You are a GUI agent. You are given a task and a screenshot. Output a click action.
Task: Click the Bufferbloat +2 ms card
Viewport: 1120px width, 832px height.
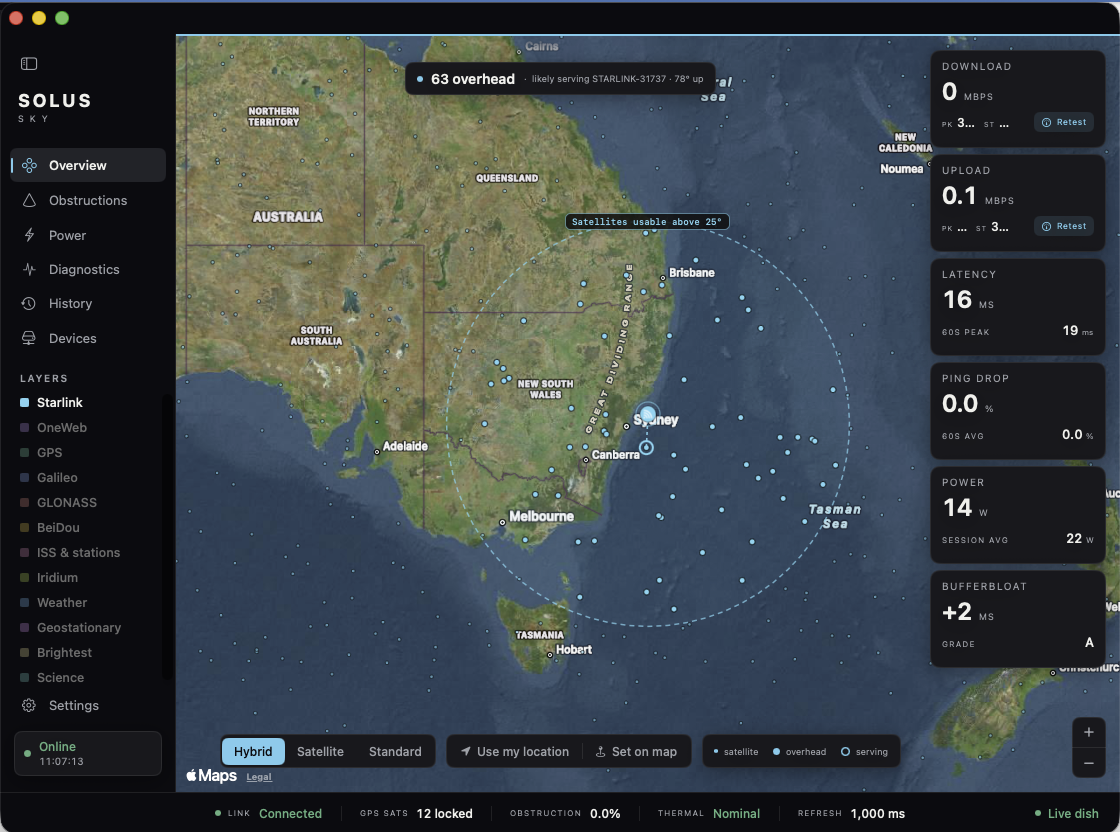[x=1018, y=618]
